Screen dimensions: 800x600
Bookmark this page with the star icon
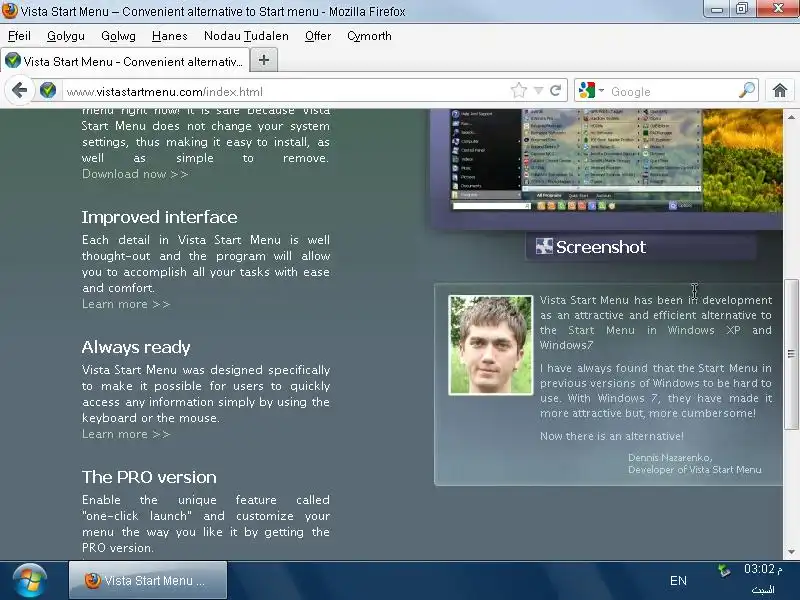pos(518,91)
